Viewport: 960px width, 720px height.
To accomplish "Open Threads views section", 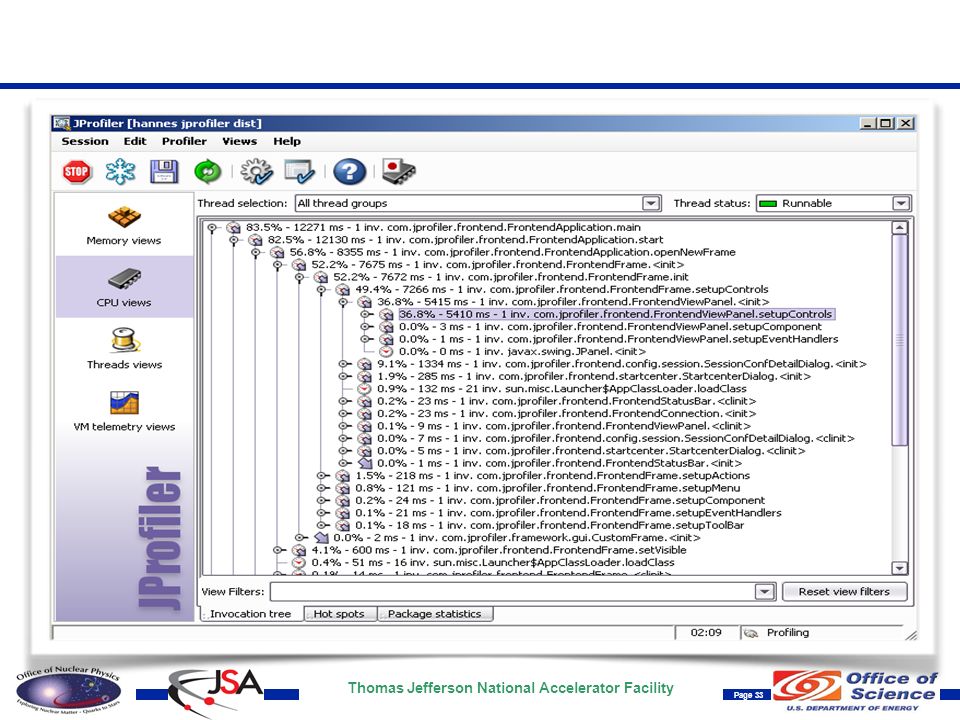I will [124, 349].
